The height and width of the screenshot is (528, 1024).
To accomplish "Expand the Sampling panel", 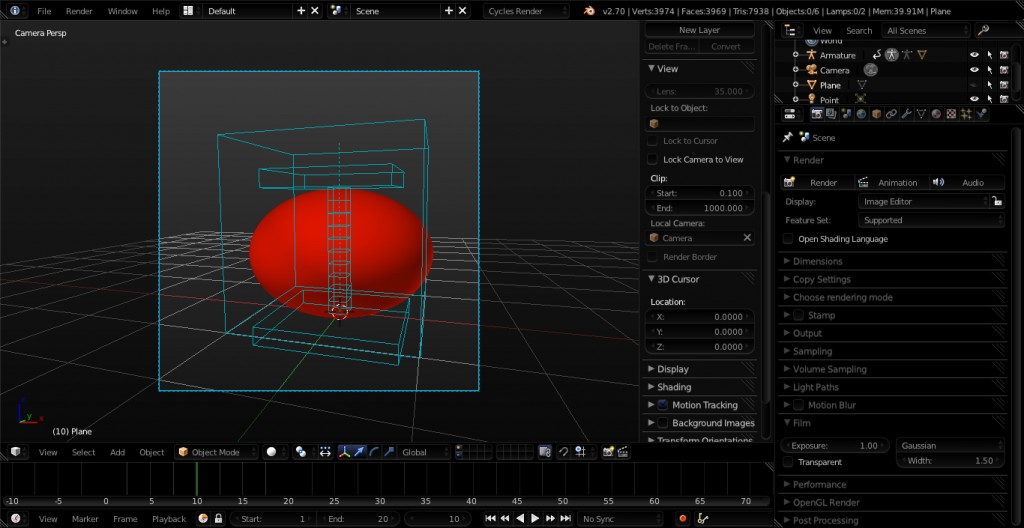I will [x=812, y=351].
